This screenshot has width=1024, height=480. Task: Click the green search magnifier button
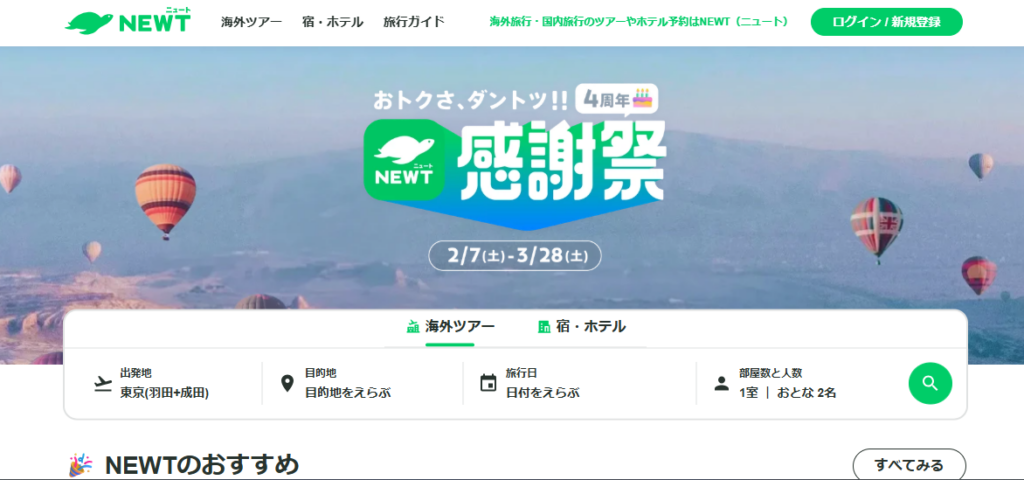click(930, 383)
